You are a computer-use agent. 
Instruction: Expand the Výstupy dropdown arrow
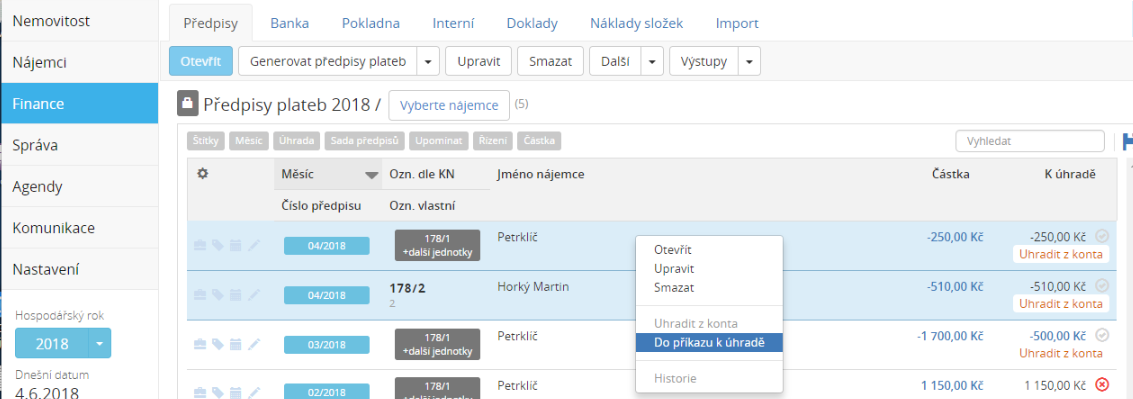749,61
